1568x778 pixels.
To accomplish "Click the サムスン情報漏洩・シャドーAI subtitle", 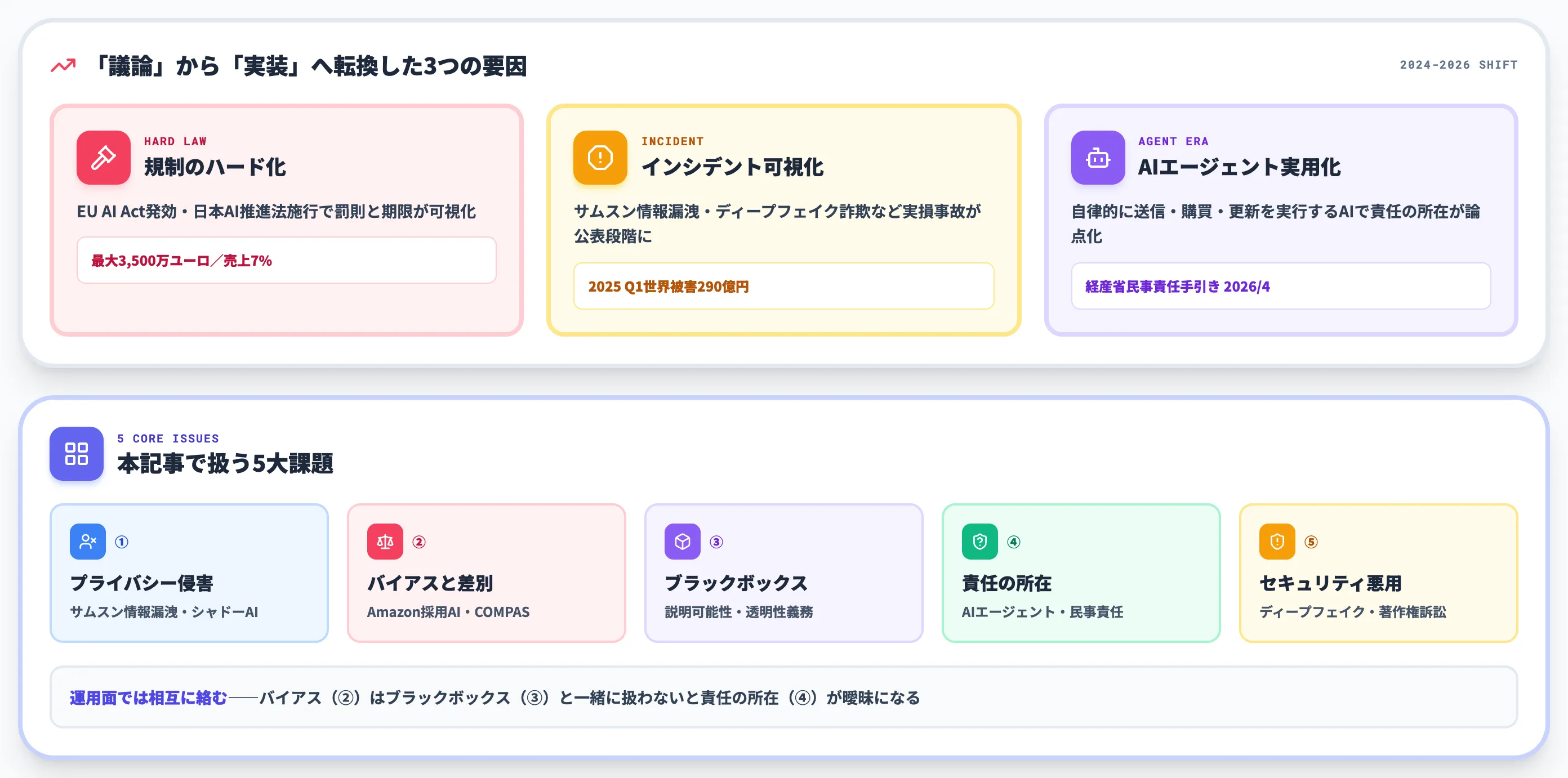I will pyautogui.click(x=164, y=612).
